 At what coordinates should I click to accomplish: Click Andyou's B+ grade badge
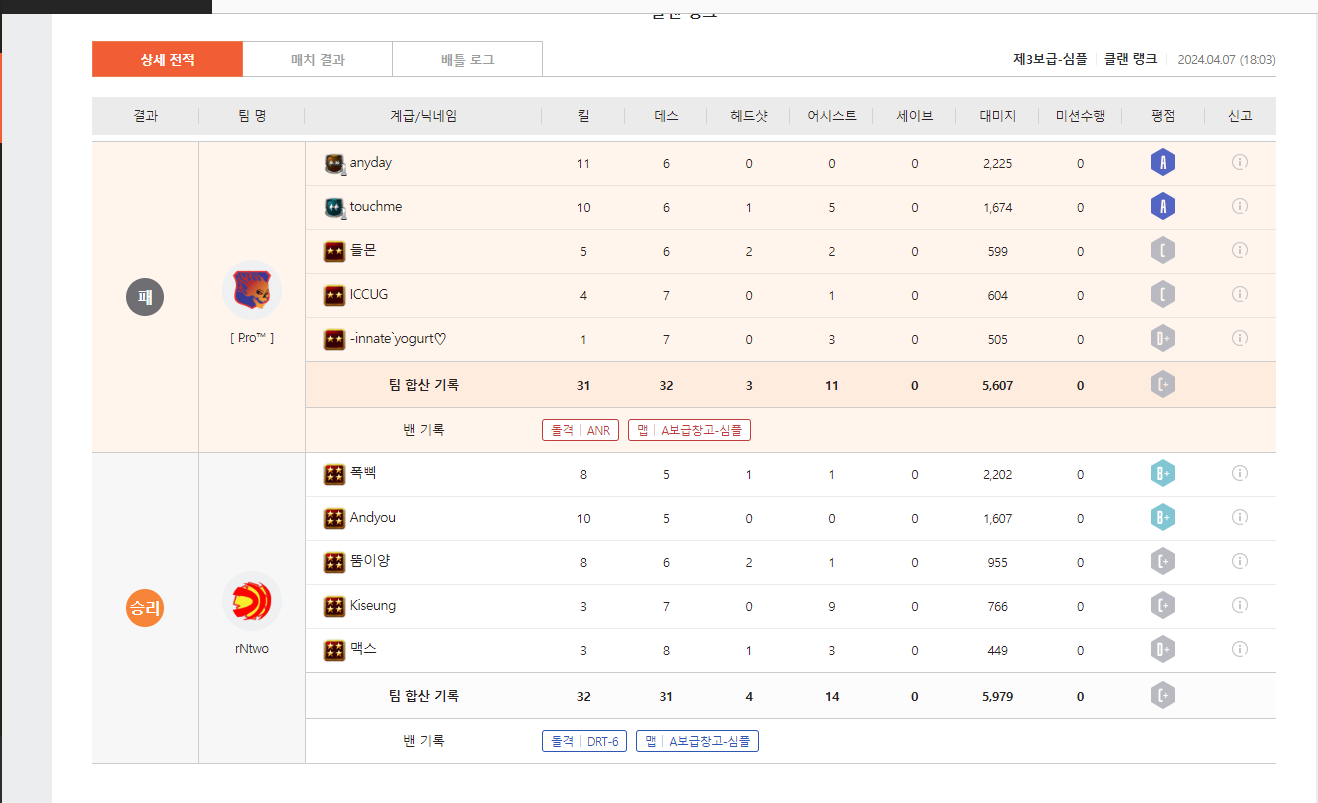click(x=1162, y=518)
